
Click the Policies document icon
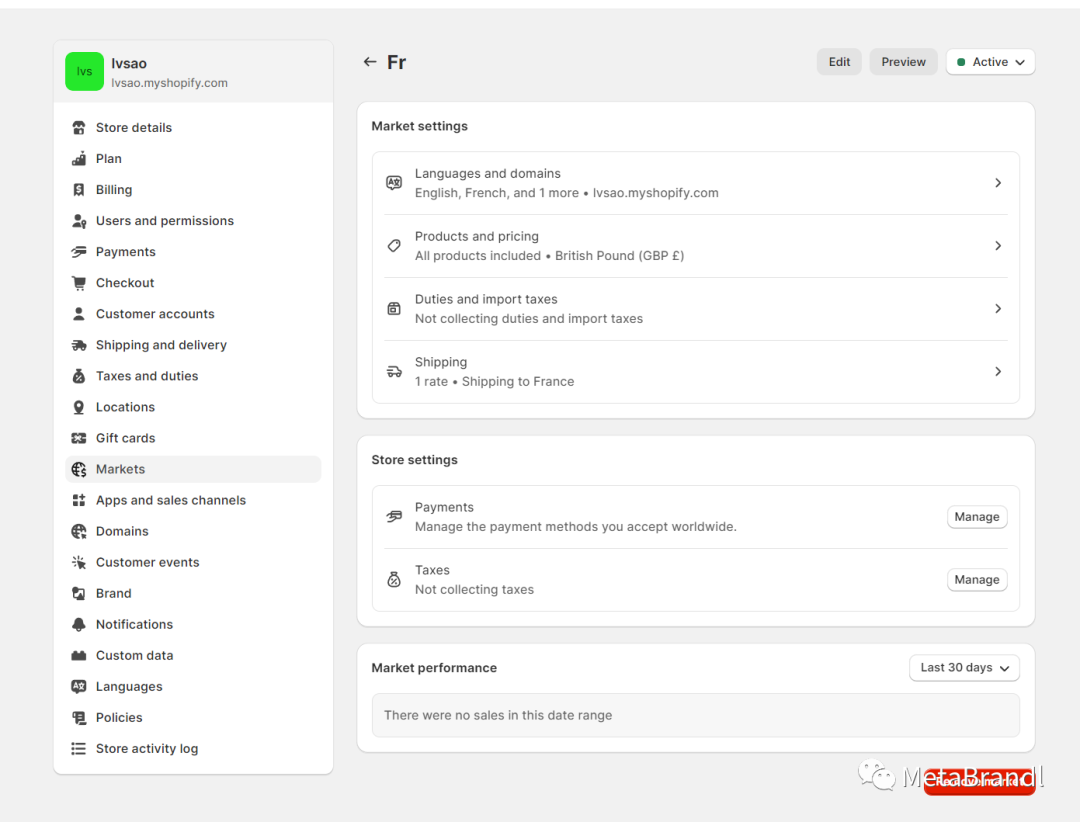pos(79,717)
